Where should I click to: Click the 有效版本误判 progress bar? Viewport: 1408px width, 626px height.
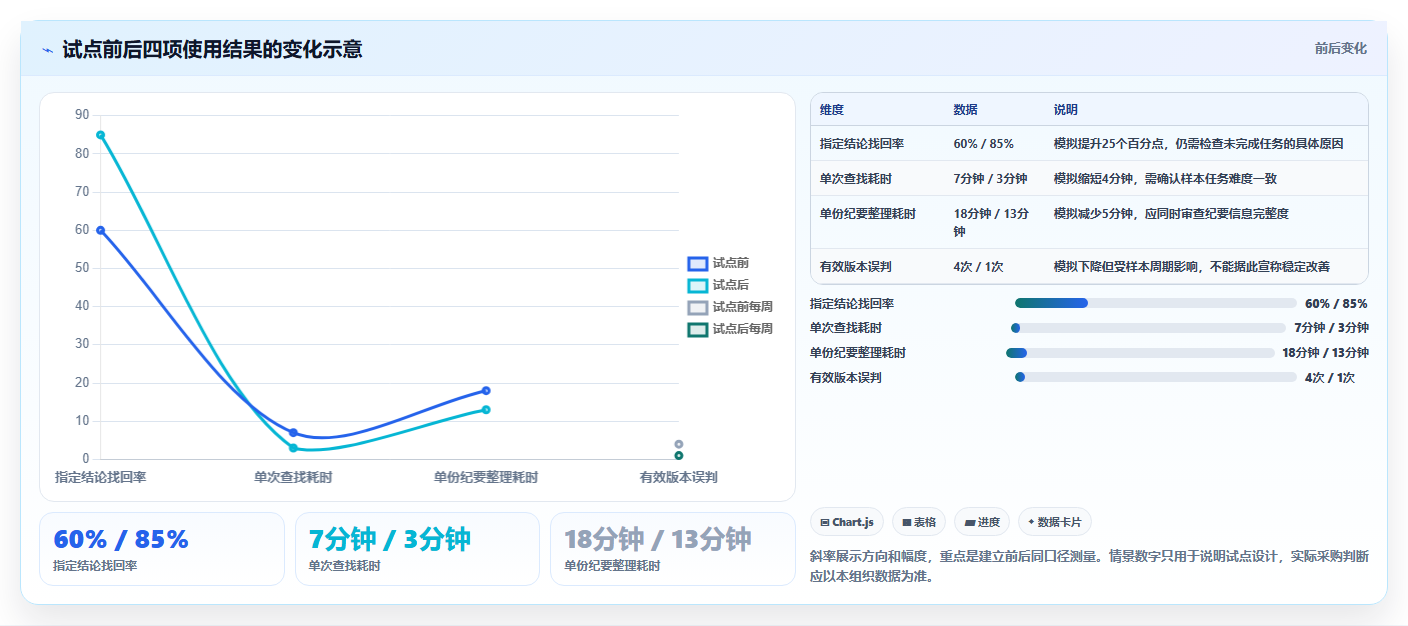[x=1156, y=377]
